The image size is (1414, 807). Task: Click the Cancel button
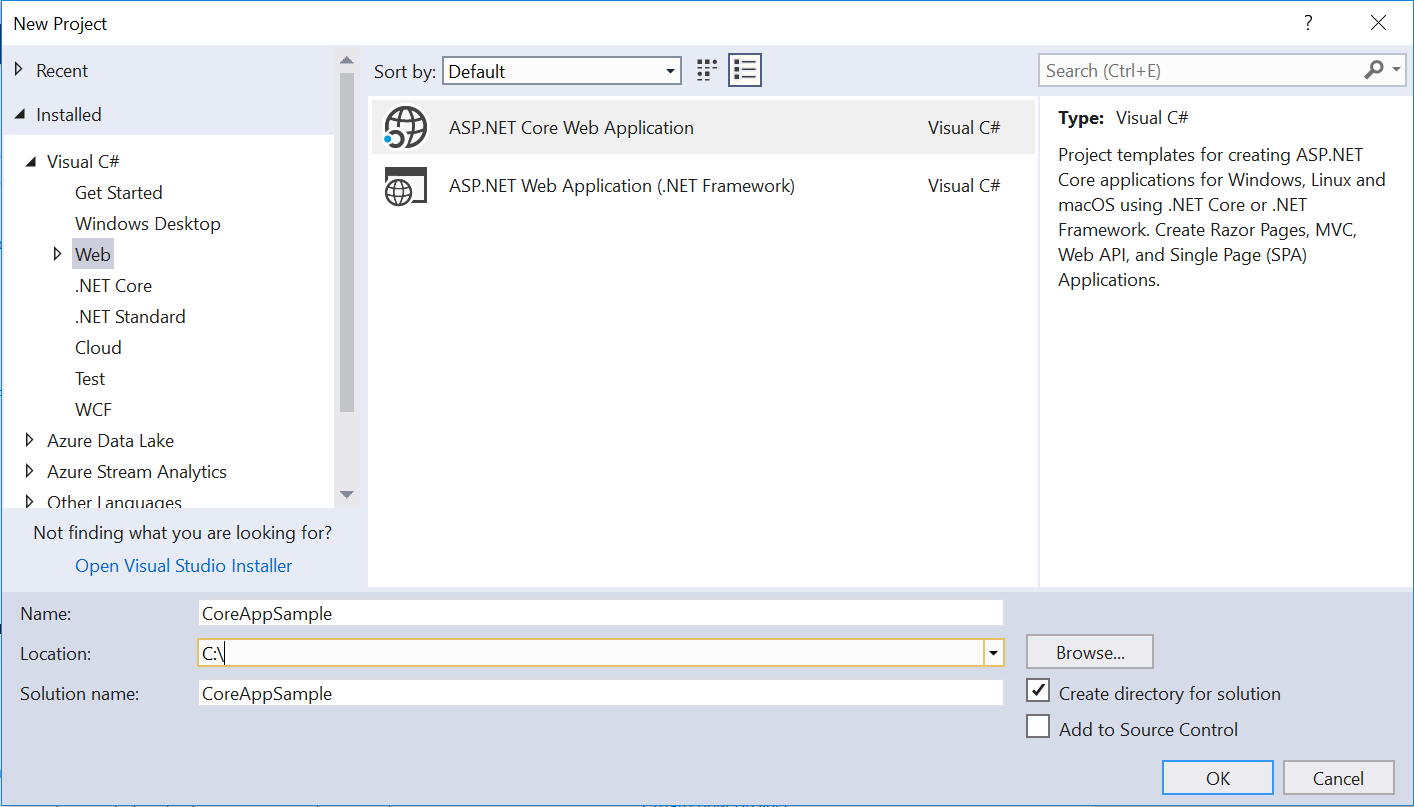click(x=1338, y=778)
